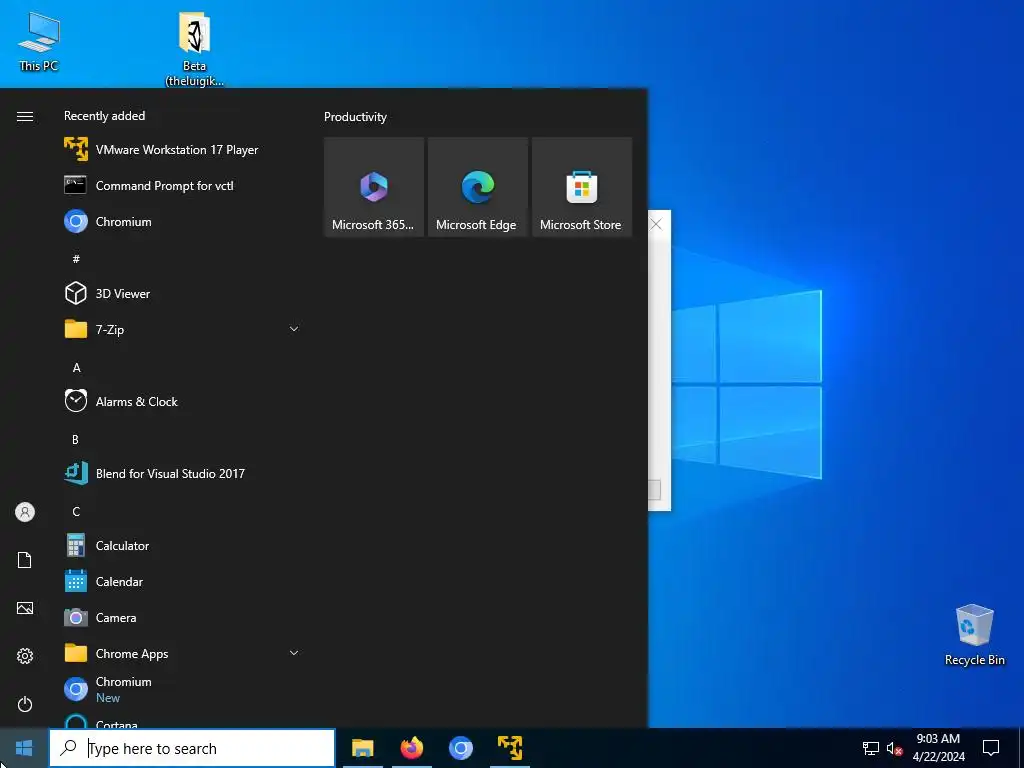Image resolution: width=1024 pixels, height=768 pixels.
Task: Open the Microsoft Store tile
Action: tap(582, 187)
